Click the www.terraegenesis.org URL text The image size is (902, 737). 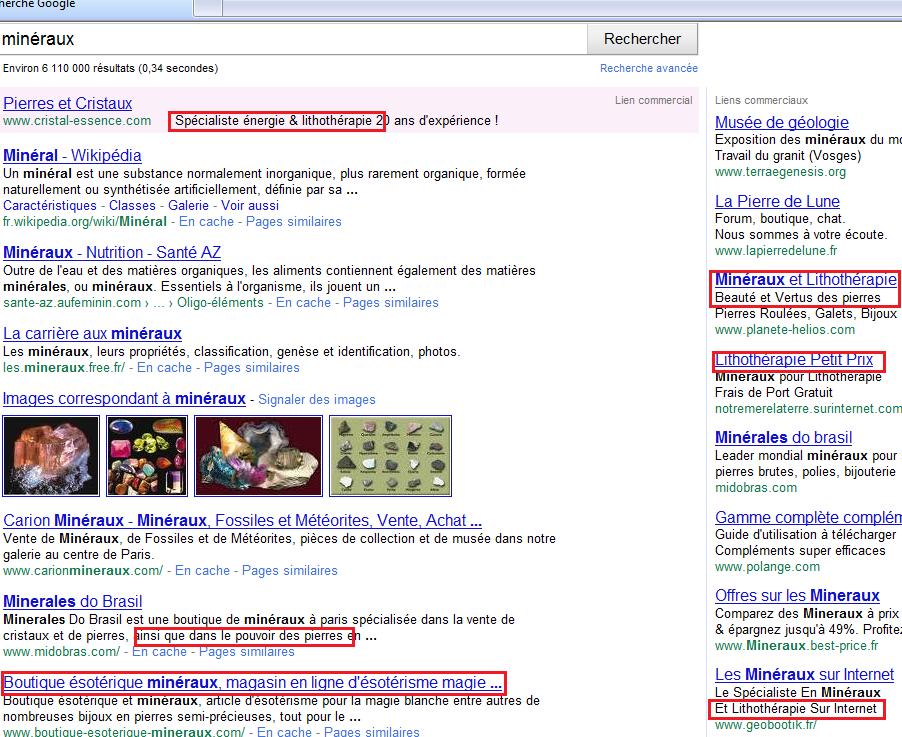tap(780, 171)
